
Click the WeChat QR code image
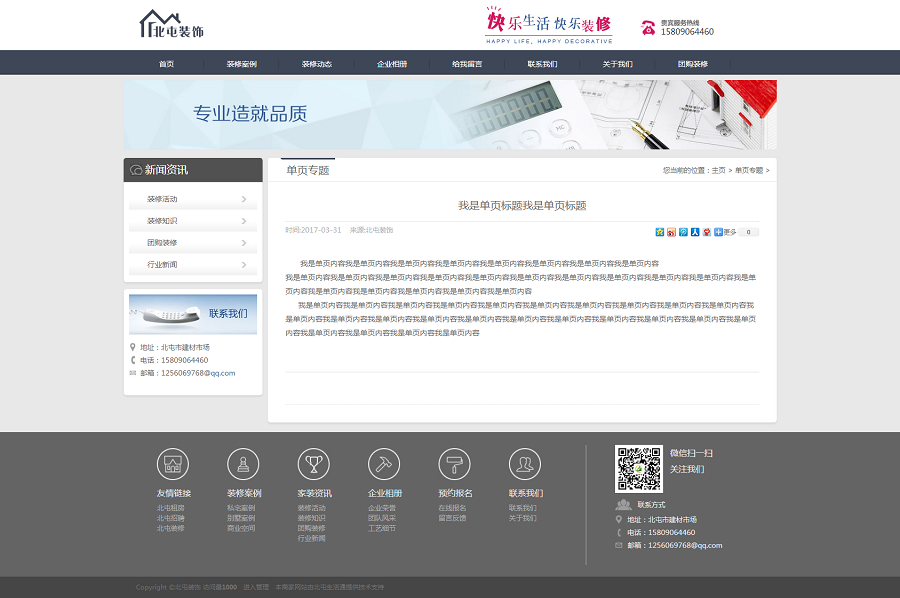638,468
